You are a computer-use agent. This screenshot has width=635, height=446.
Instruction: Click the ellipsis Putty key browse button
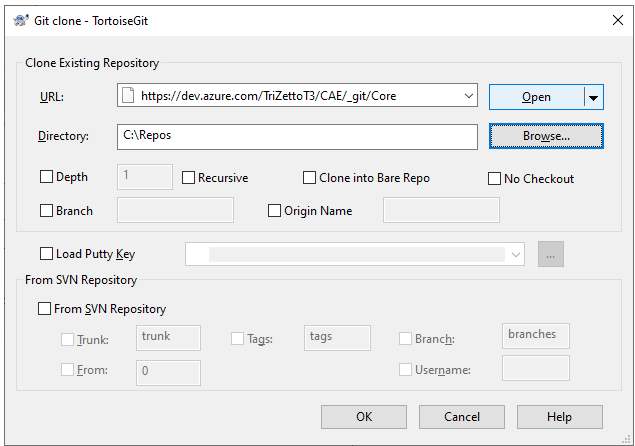pyautogui.click(x=551, y=255)
